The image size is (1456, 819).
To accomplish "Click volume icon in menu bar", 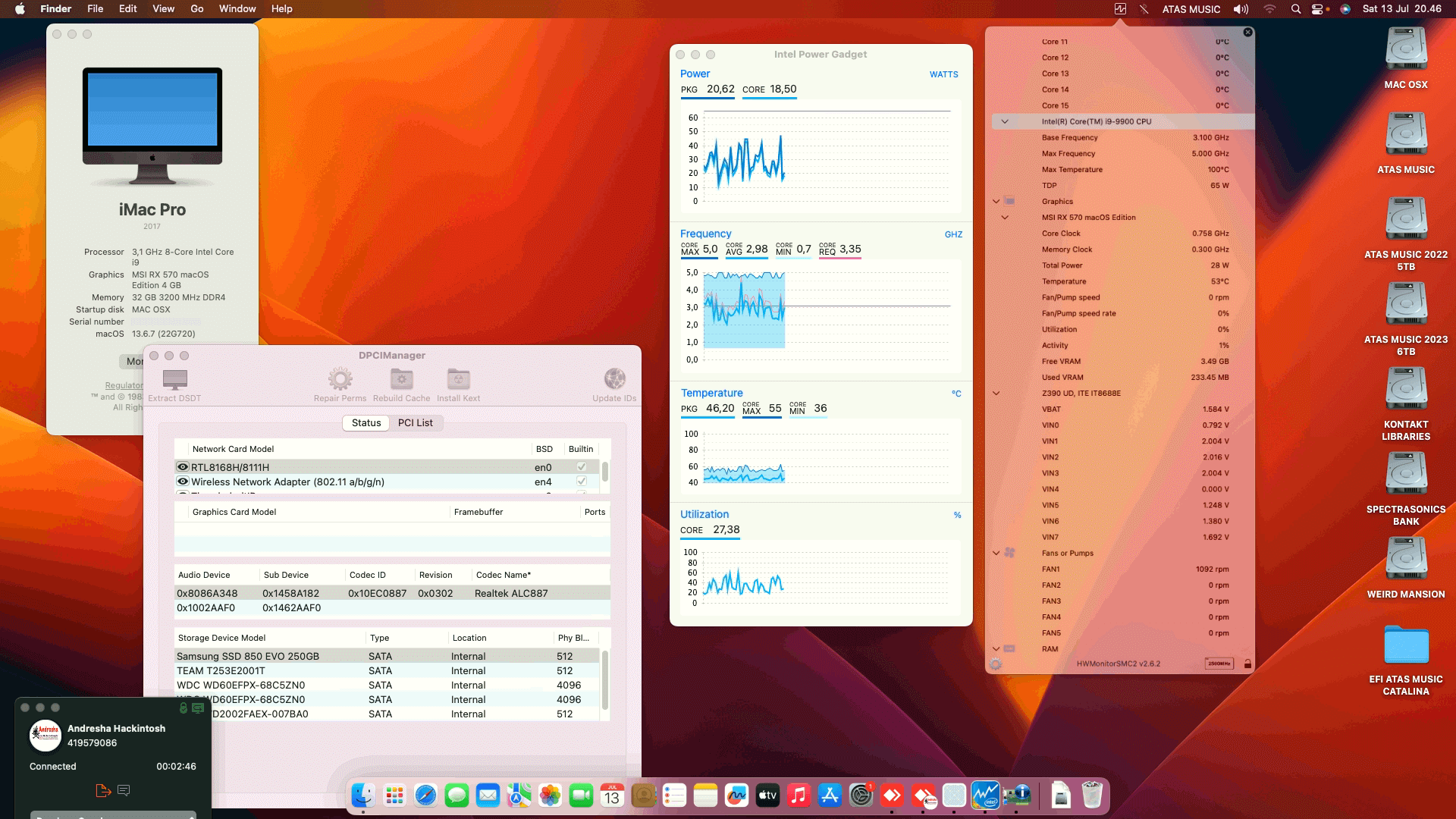I will tap(1241, 9).
